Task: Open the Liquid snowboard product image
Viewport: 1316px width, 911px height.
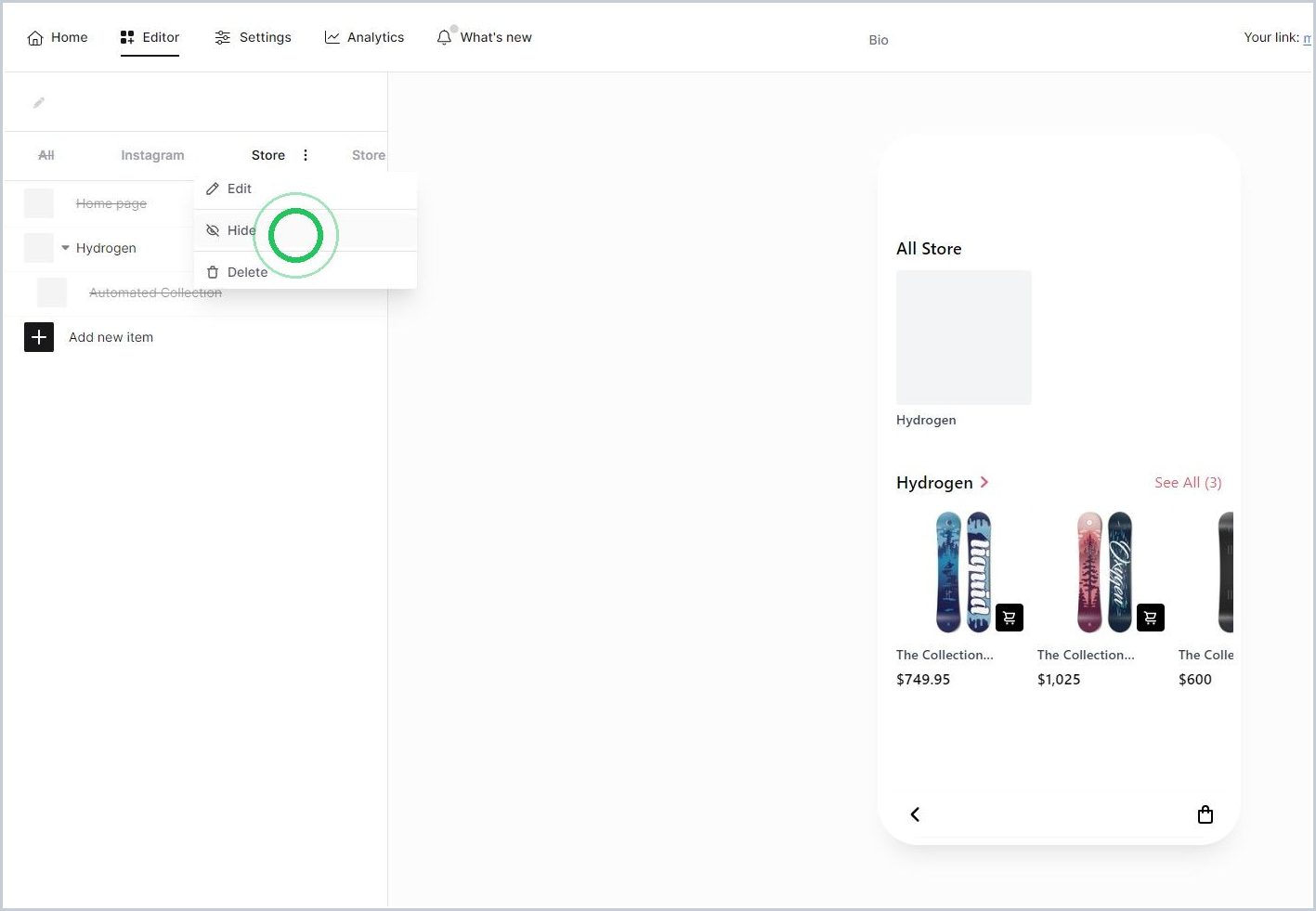Action: pos(963,572)
